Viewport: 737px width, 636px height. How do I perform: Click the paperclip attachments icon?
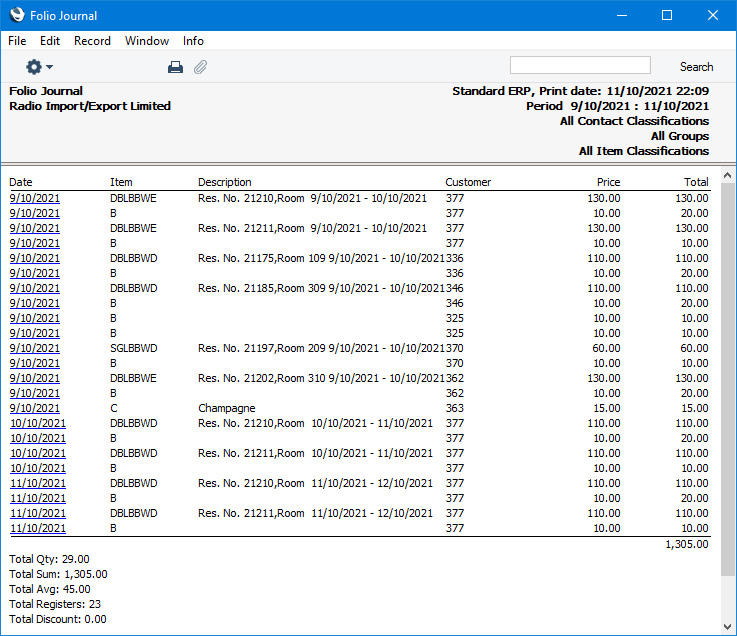200,67
